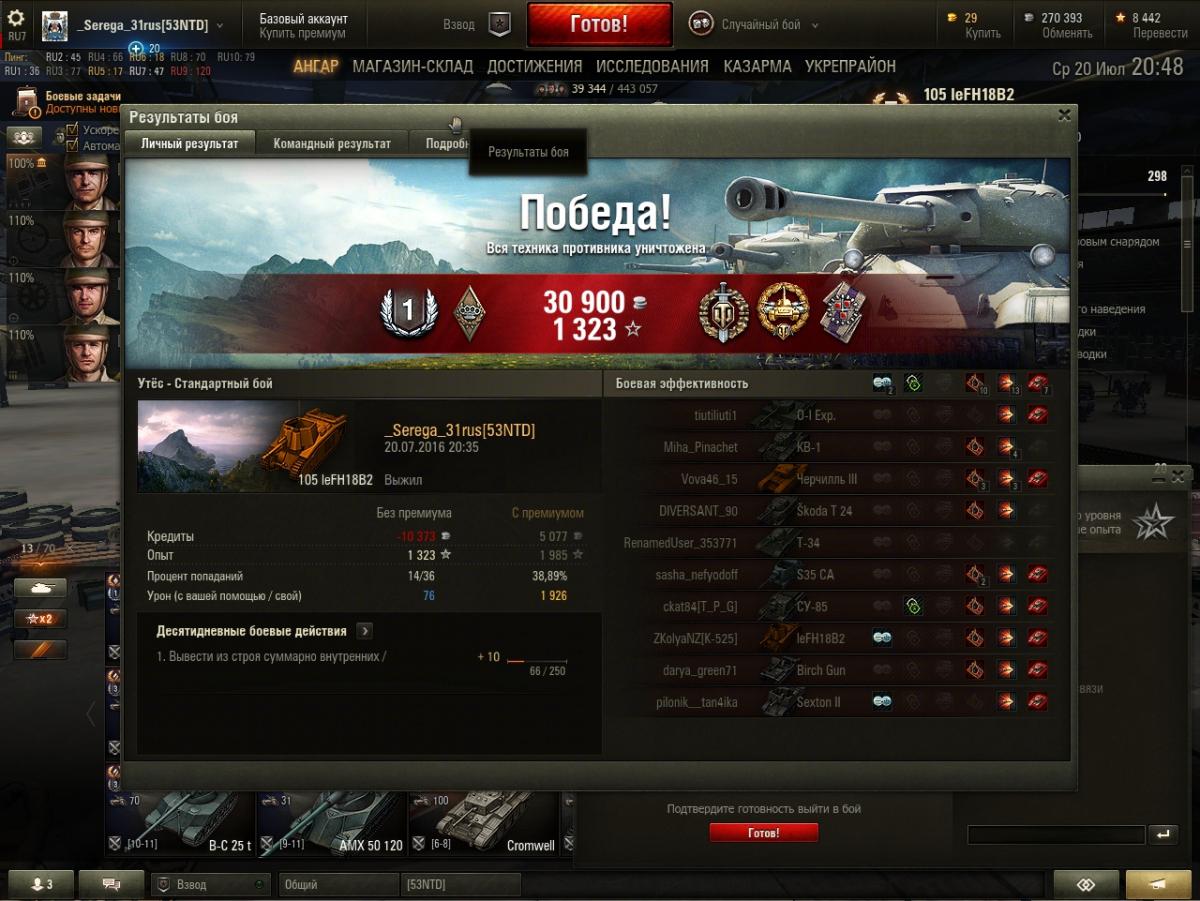Open the crew operations button above the crew list
This screenshot has height=901, width=1200.
coord(23,137)
